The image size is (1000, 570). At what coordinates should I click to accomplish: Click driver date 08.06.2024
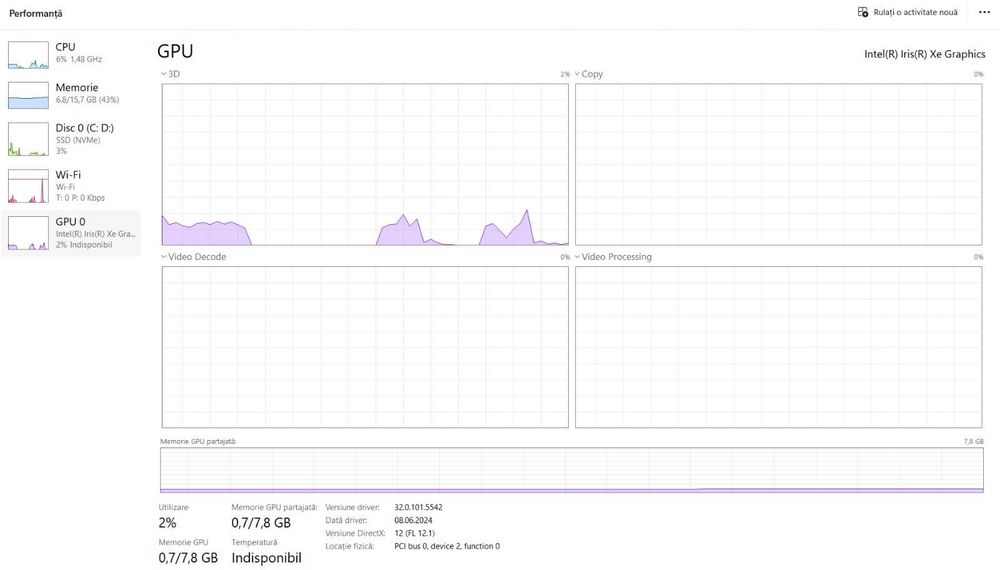point(413,520)
